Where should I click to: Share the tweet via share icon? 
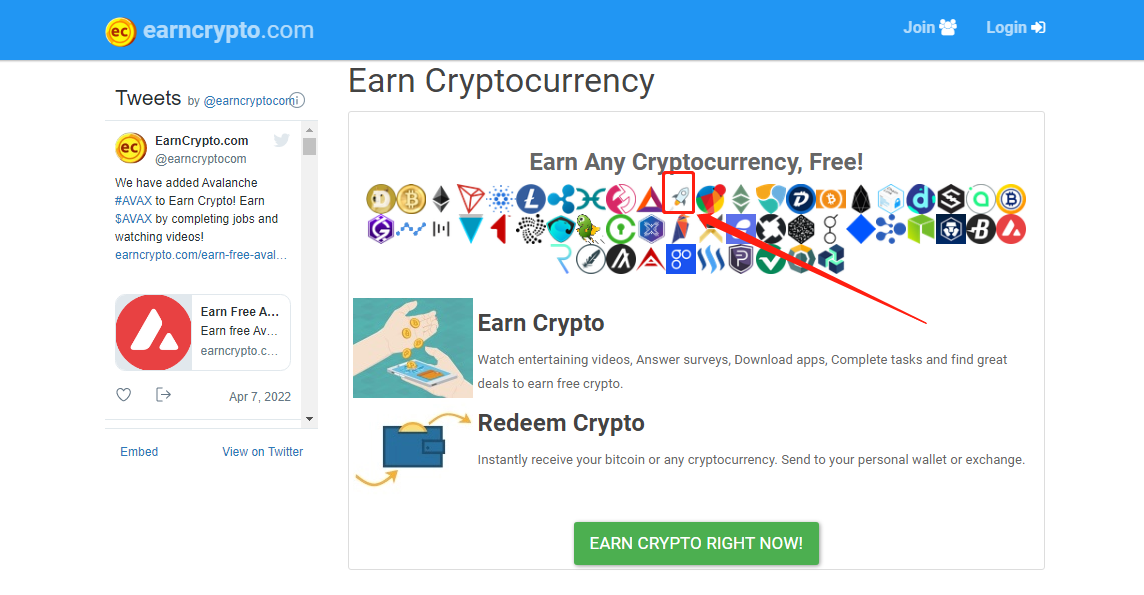(163, 394)
